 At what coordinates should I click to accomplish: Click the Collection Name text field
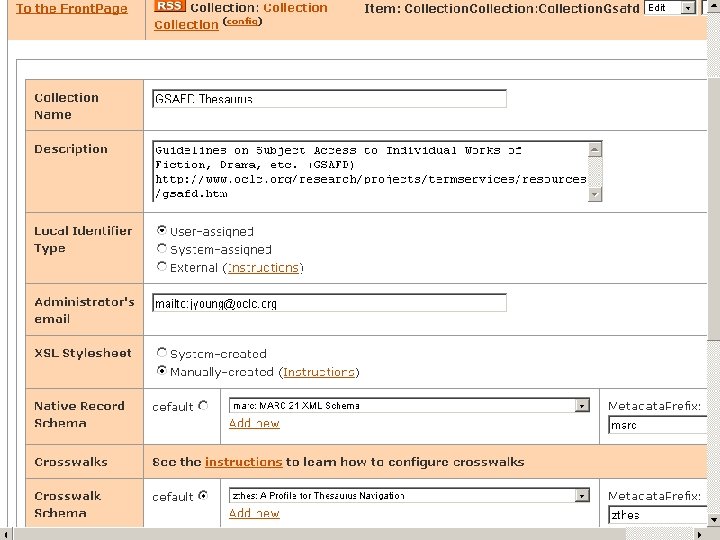click(330, 99)
